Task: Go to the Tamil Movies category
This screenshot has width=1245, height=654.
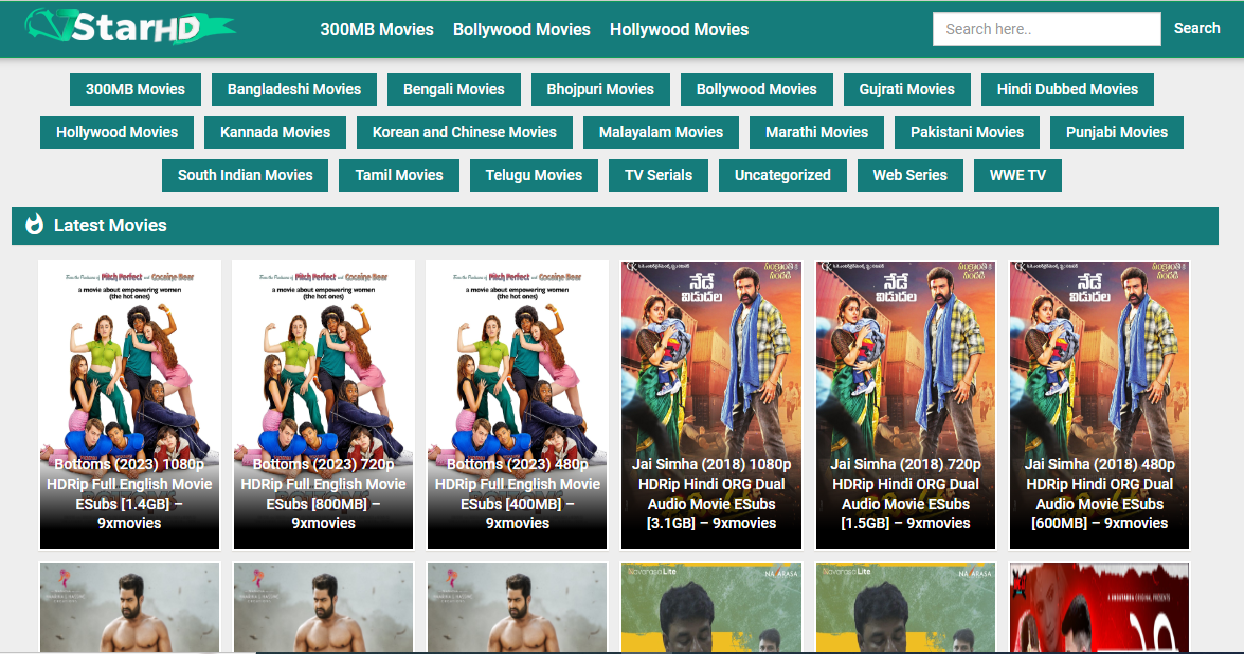Action: [399, 175]
